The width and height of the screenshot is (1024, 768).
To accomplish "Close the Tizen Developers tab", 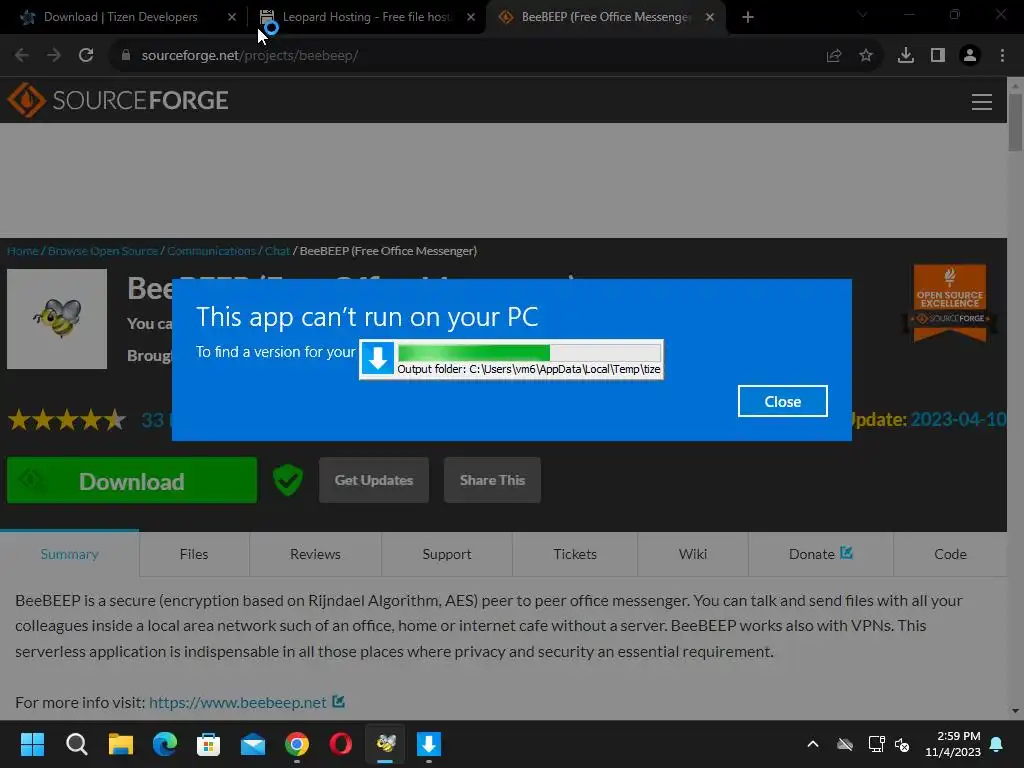I will point(232,17).
